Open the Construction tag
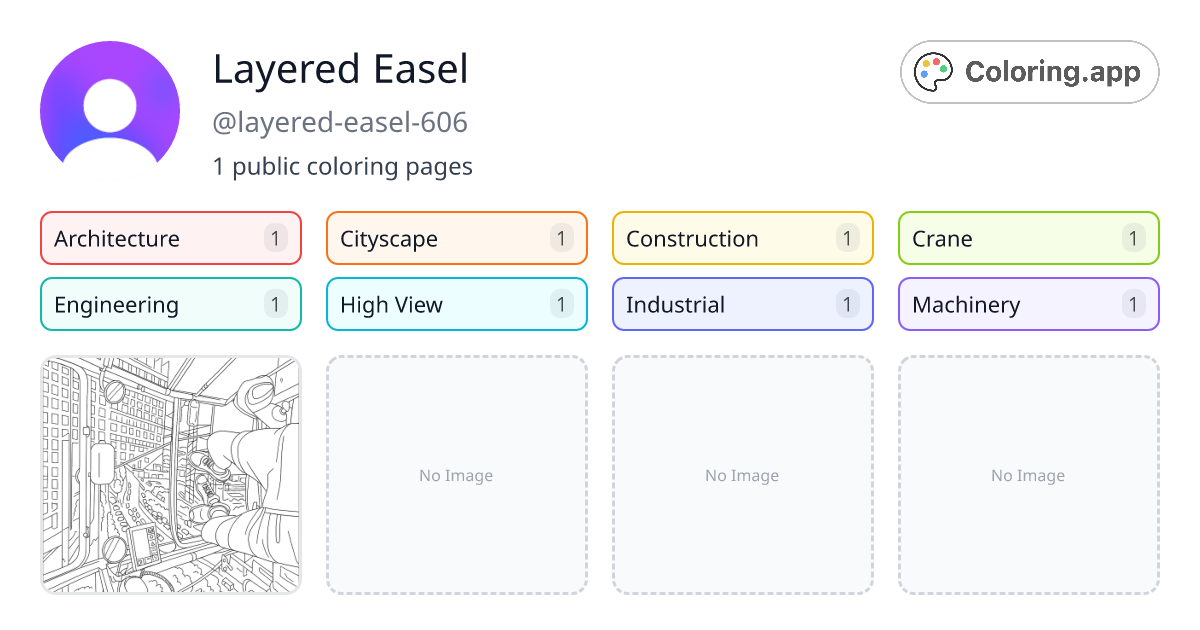Viewport: 1200px width, 630px height. (x=743, y=238)
